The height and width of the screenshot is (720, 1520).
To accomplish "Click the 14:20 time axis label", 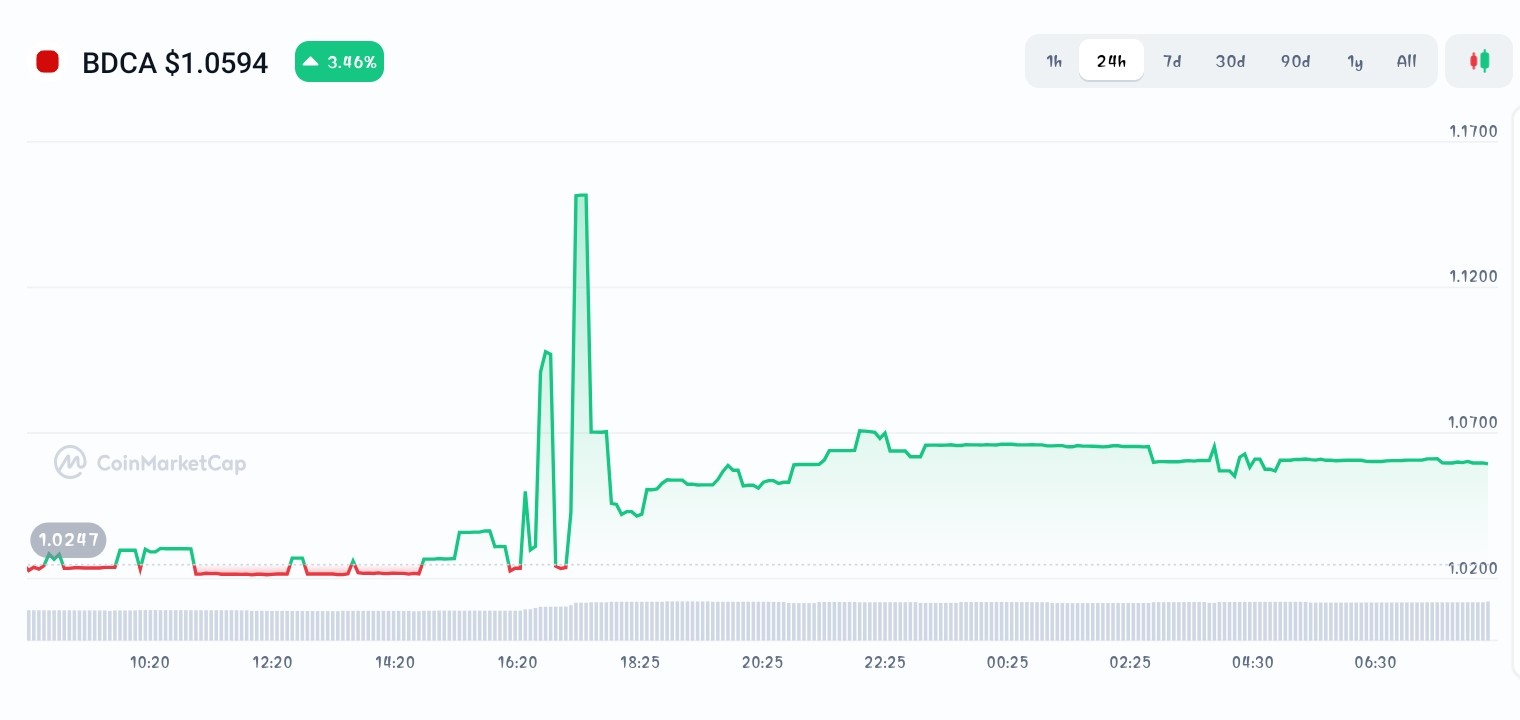I will (395, 662).
